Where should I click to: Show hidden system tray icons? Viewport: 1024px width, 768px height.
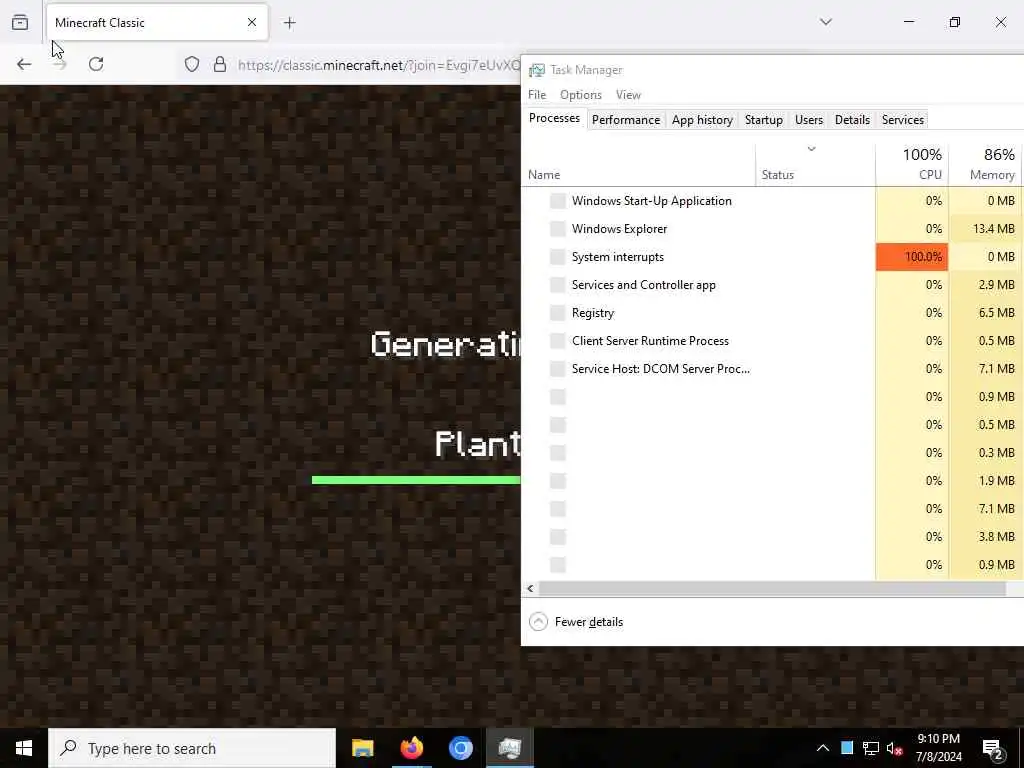point(823,748)
